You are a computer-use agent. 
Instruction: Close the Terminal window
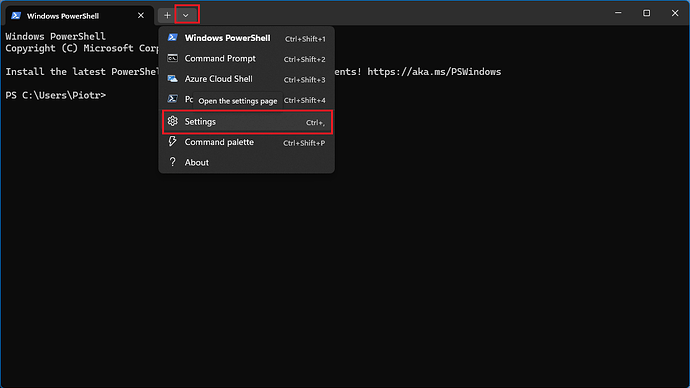click(x=675, y=13)
